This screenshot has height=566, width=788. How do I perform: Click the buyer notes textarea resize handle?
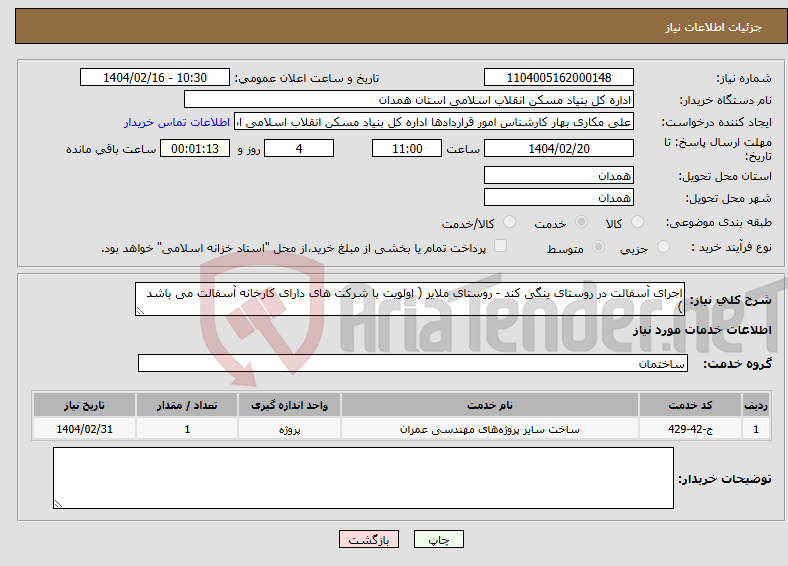58,504
